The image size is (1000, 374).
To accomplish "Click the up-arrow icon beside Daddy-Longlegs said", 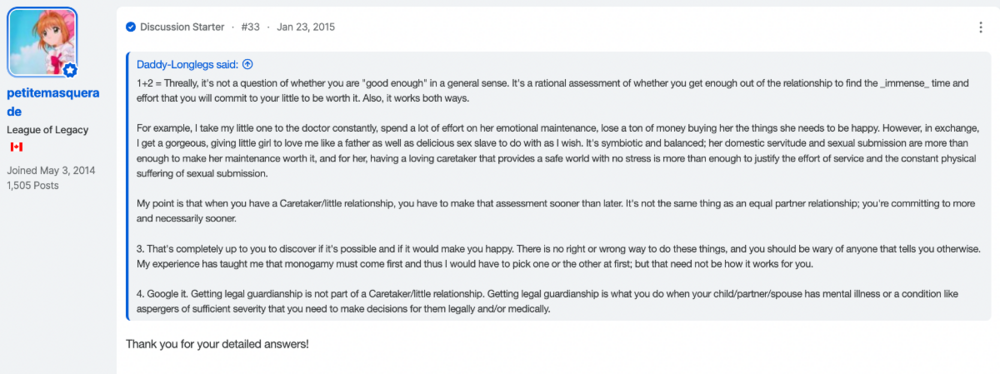I will point(248,64).
